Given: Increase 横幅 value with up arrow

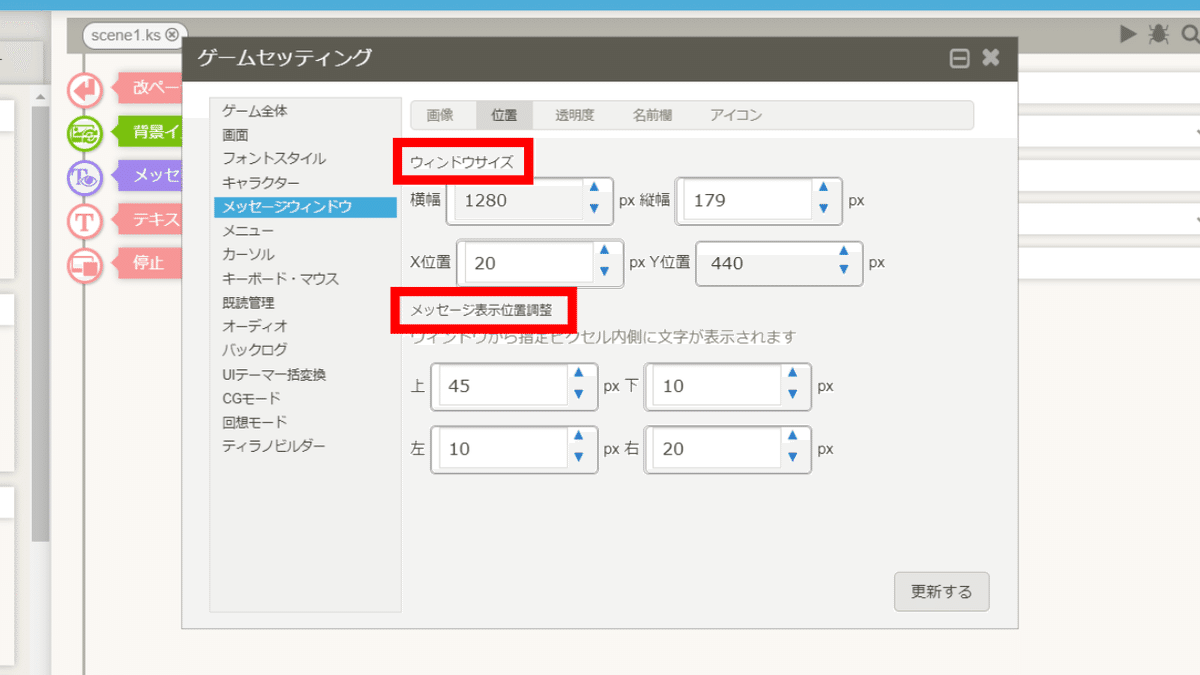Looking at the screenshot, I should (x=594, y=187).
